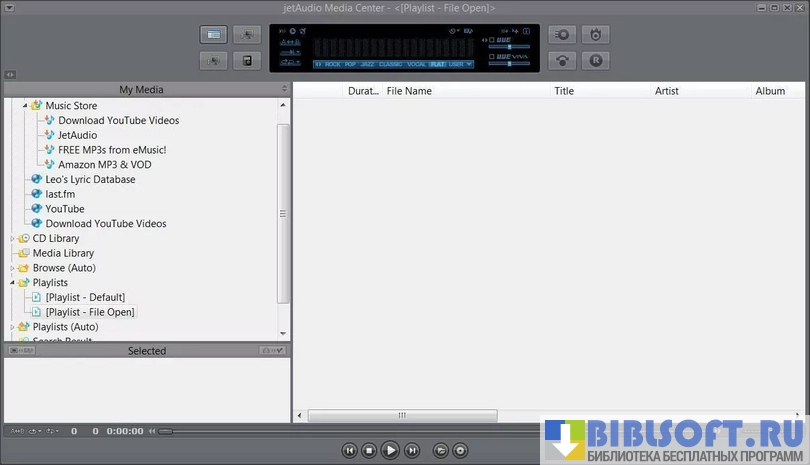Skip to the next track
The image size is (810, 465).
(x=412, y=451)
